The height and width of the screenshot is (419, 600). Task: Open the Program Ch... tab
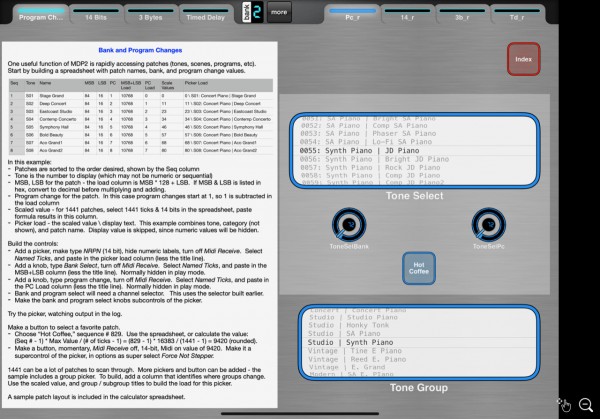tap(41, 14)
